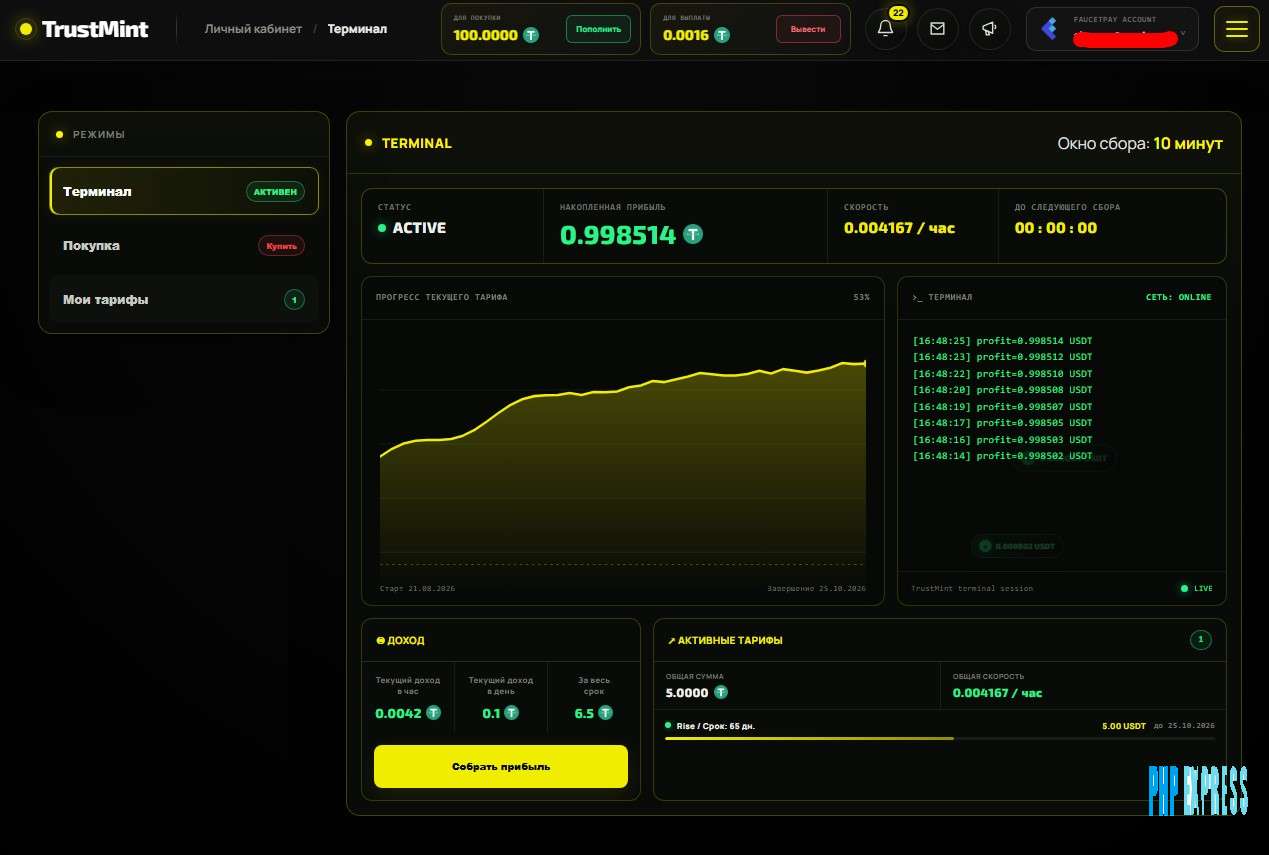
Task: Open the notifications bell icon
Action: [885, 29]
